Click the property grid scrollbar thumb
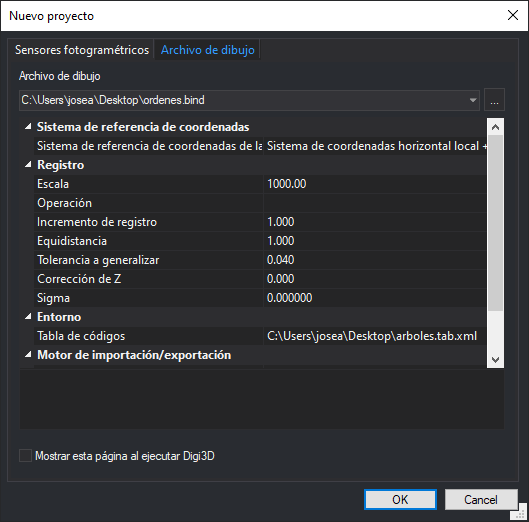 (495, 223)
